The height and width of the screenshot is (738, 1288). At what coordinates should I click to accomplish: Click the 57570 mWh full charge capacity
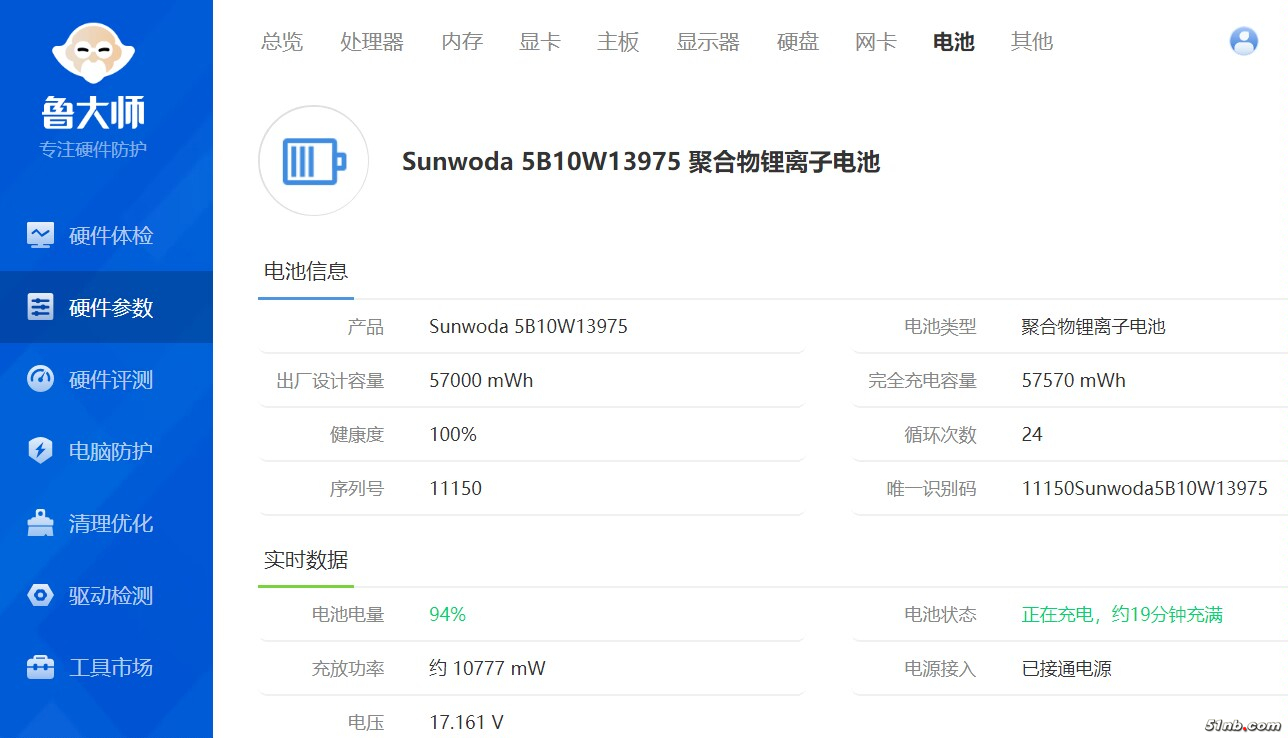pos(1074,380)
